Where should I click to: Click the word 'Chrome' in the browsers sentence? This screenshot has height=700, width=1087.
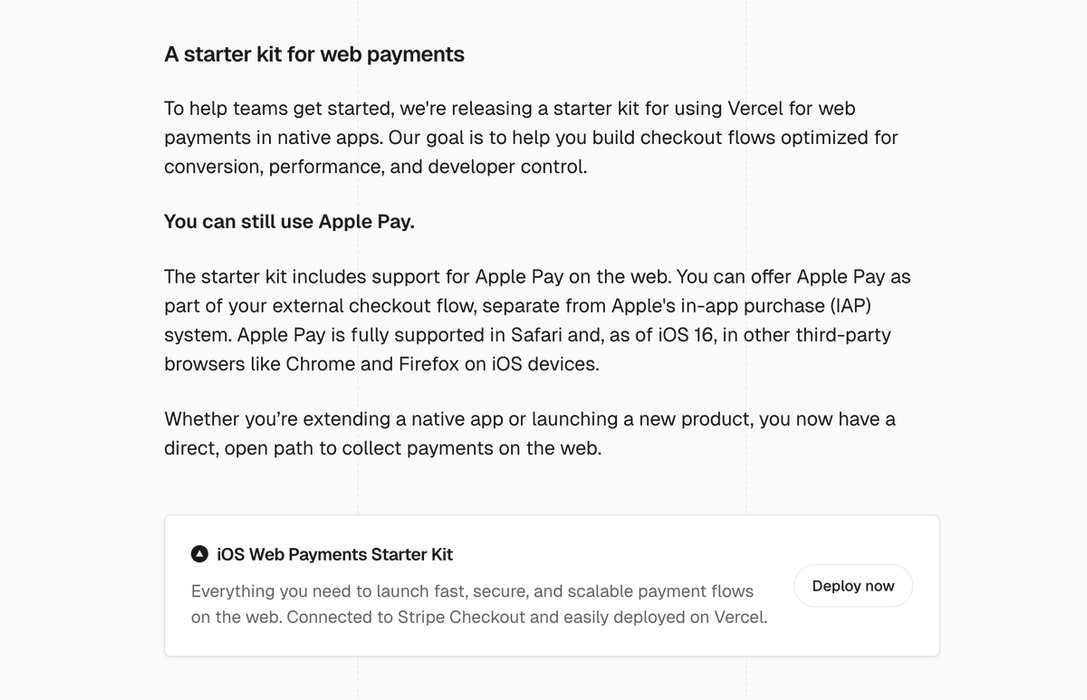(x=319, y=363)
